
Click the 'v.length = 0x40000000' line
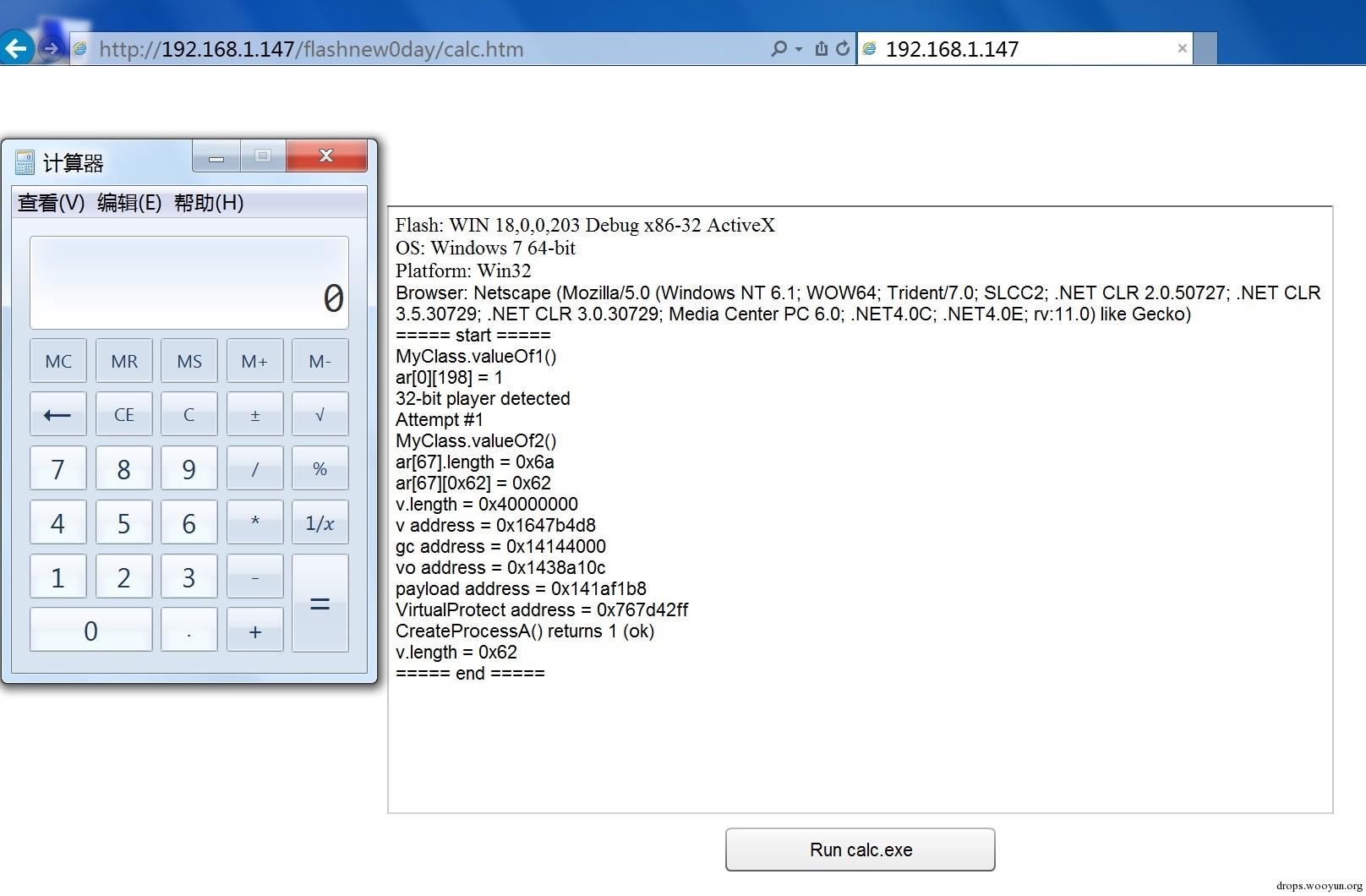487,505
